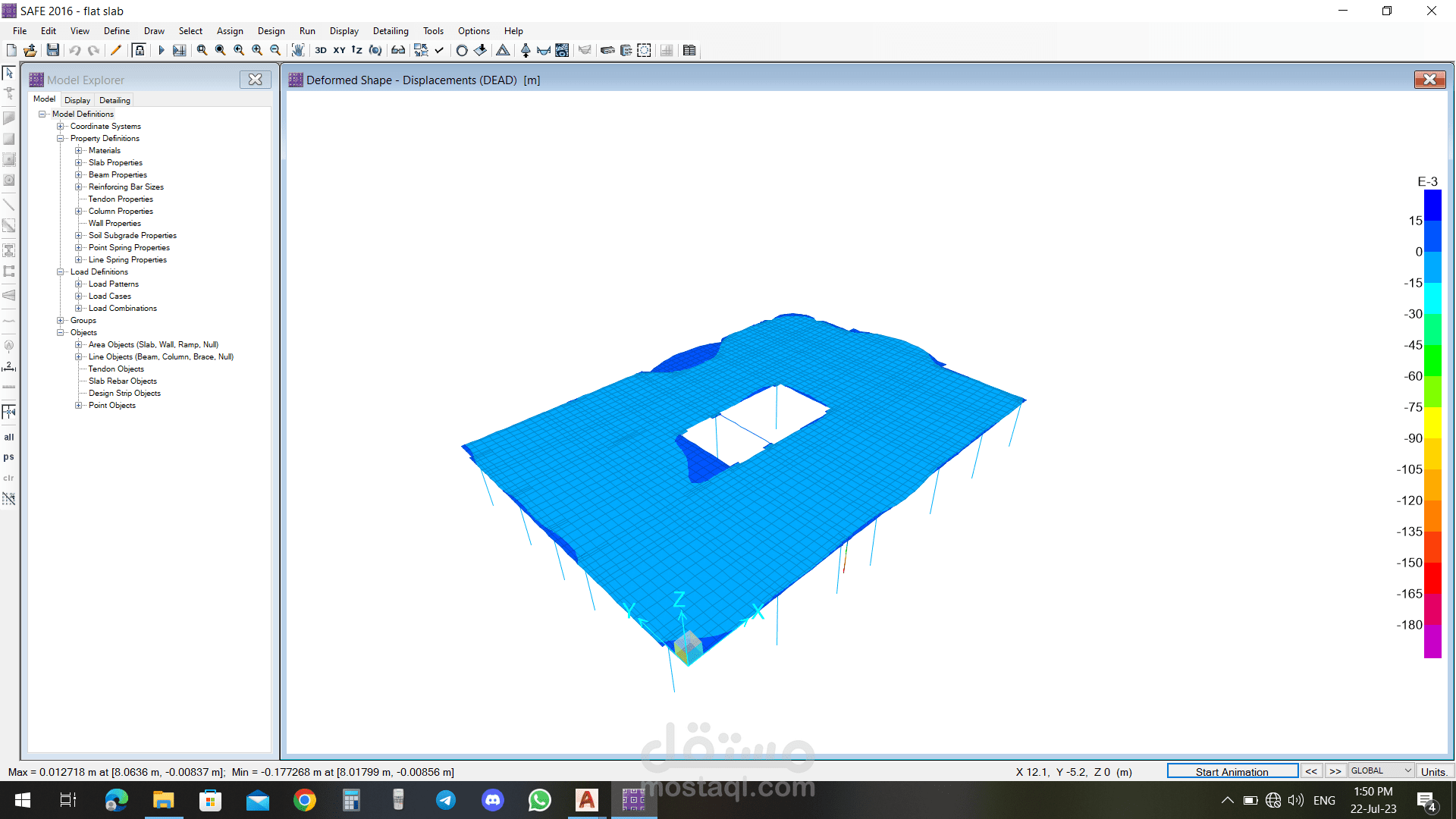Click the next step >> button

point(1335,771)
